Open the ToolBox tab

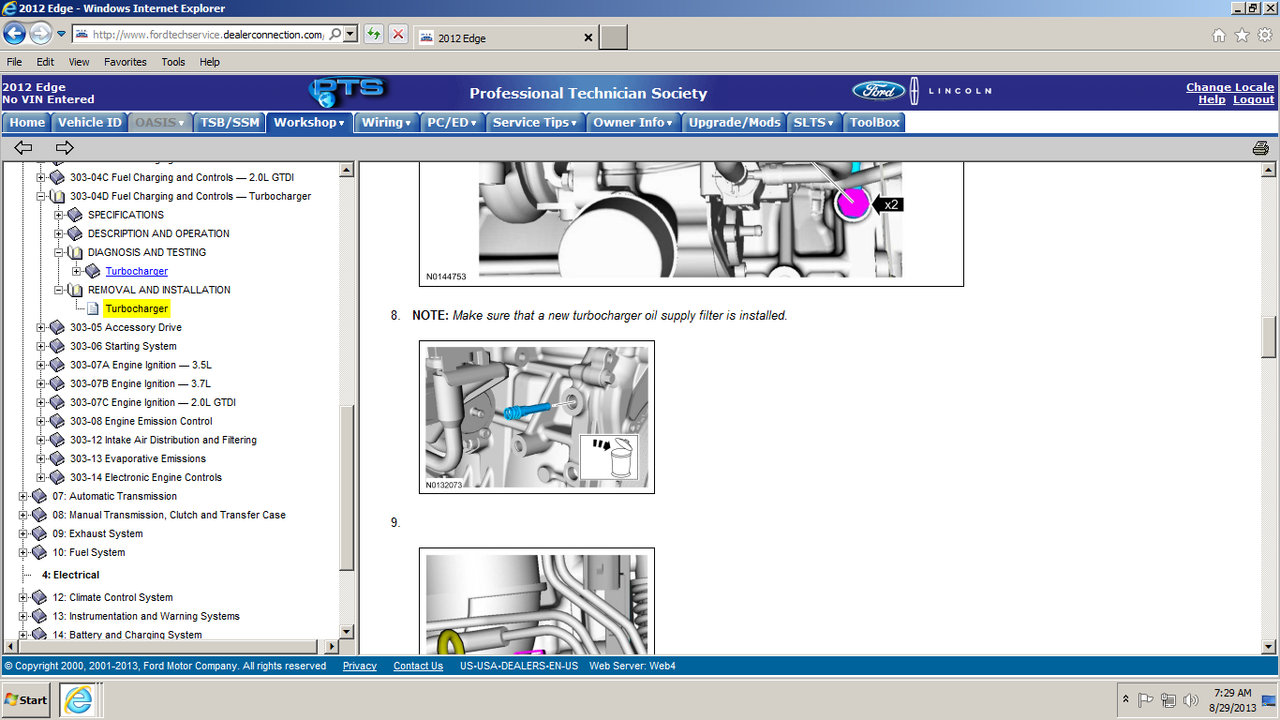coord(874,123)
